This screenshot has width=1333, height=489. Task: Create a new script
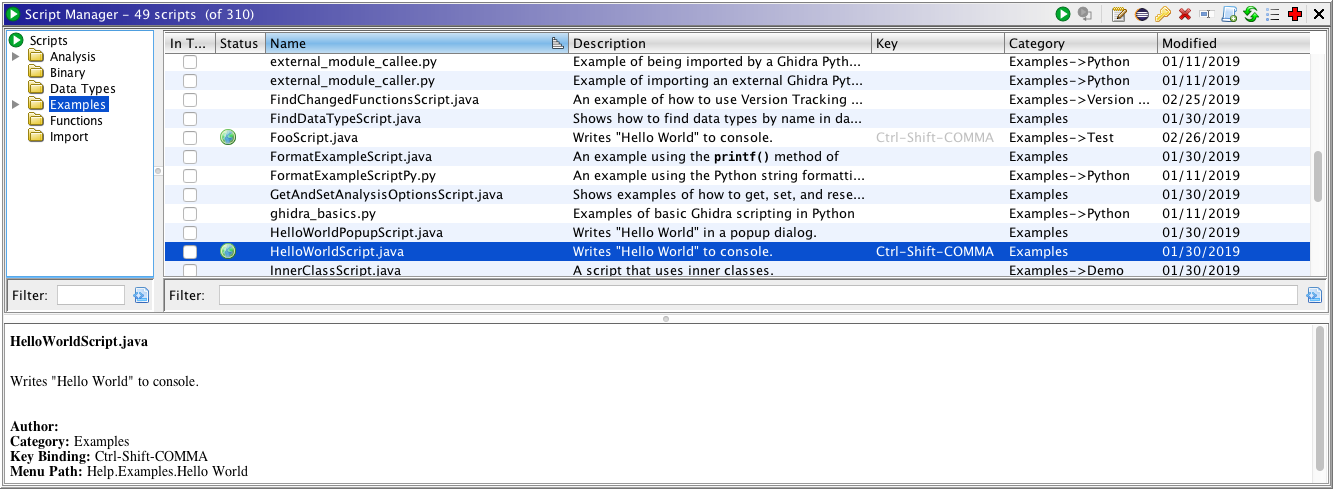pyautogui.click(x=1229, y=14)
